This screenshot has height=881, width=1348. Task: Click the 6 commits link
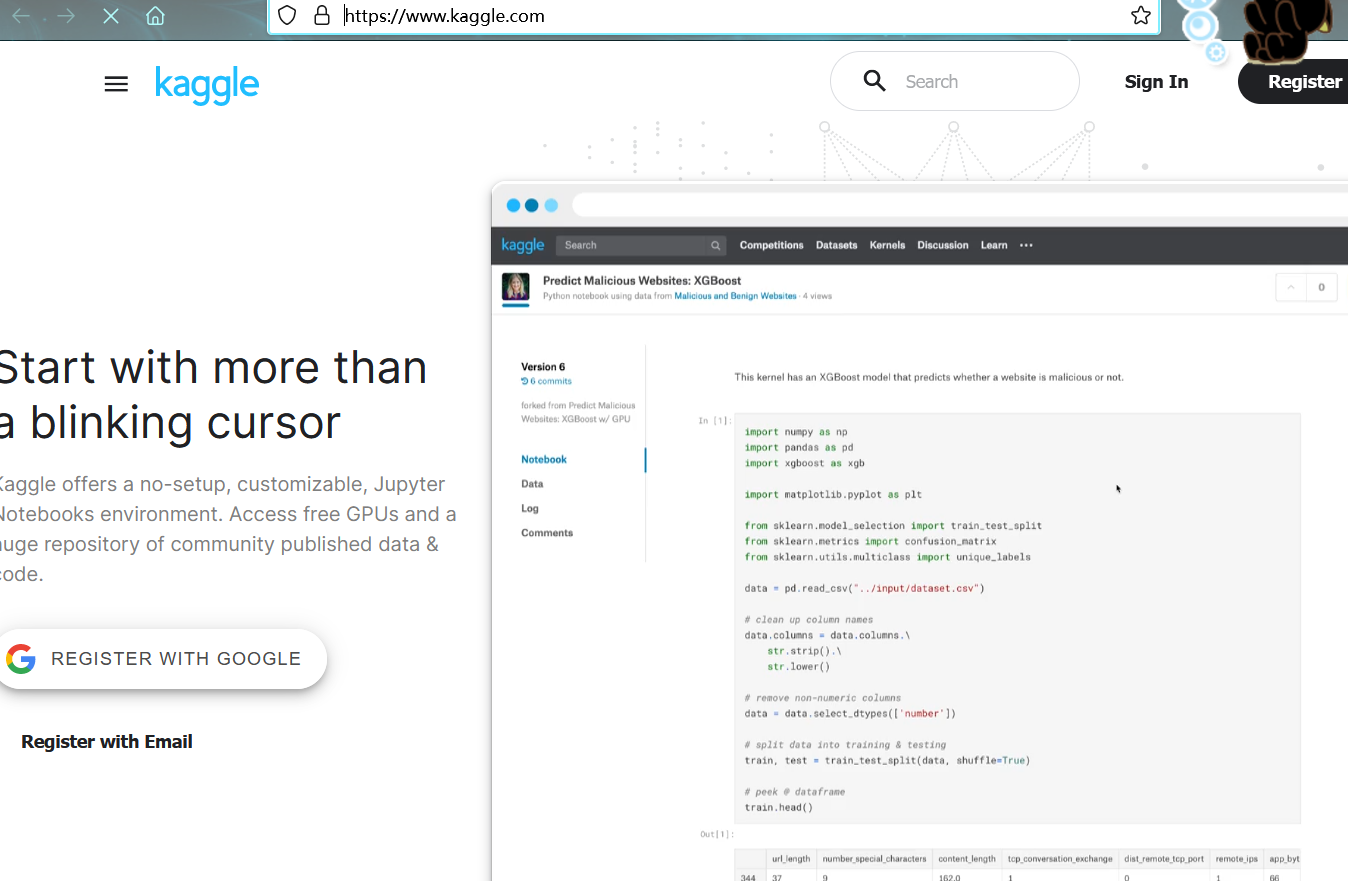point(546,381)
